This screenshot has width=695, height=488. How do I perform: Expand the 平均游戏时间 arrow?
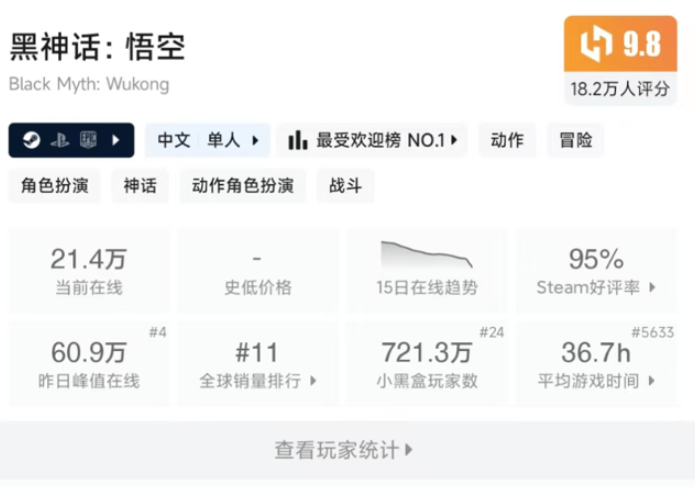tap(652, 380)
